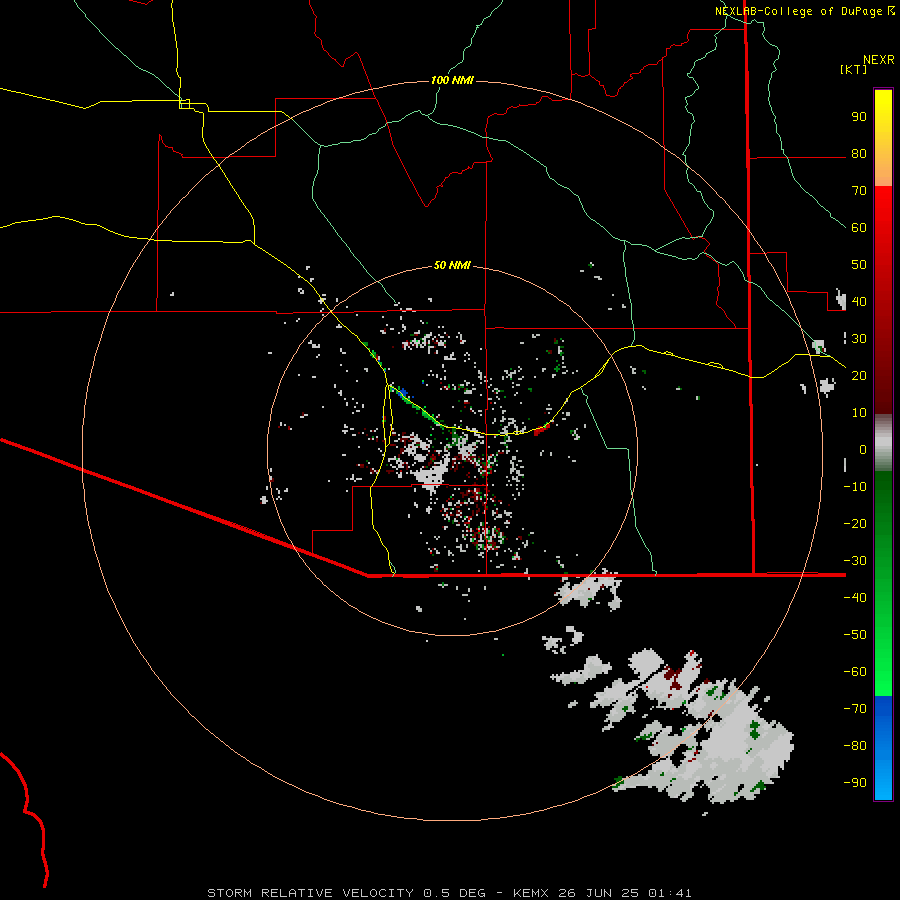Click the 10 value on the velocity scale
The width and height of the screenshot is (900, 900).
(859, 413)
